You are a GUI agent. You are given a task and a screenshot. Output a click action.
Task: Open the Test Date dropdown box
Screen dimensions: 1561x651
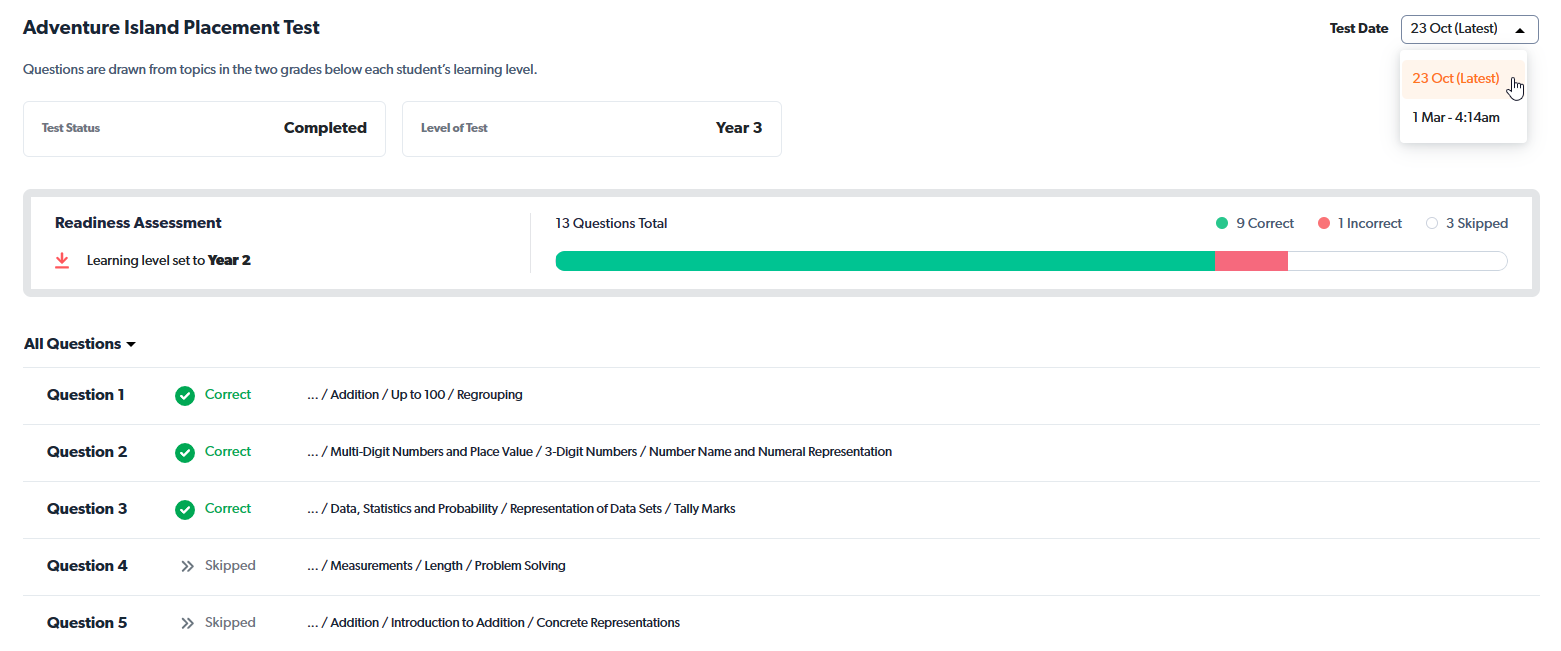1468,29
